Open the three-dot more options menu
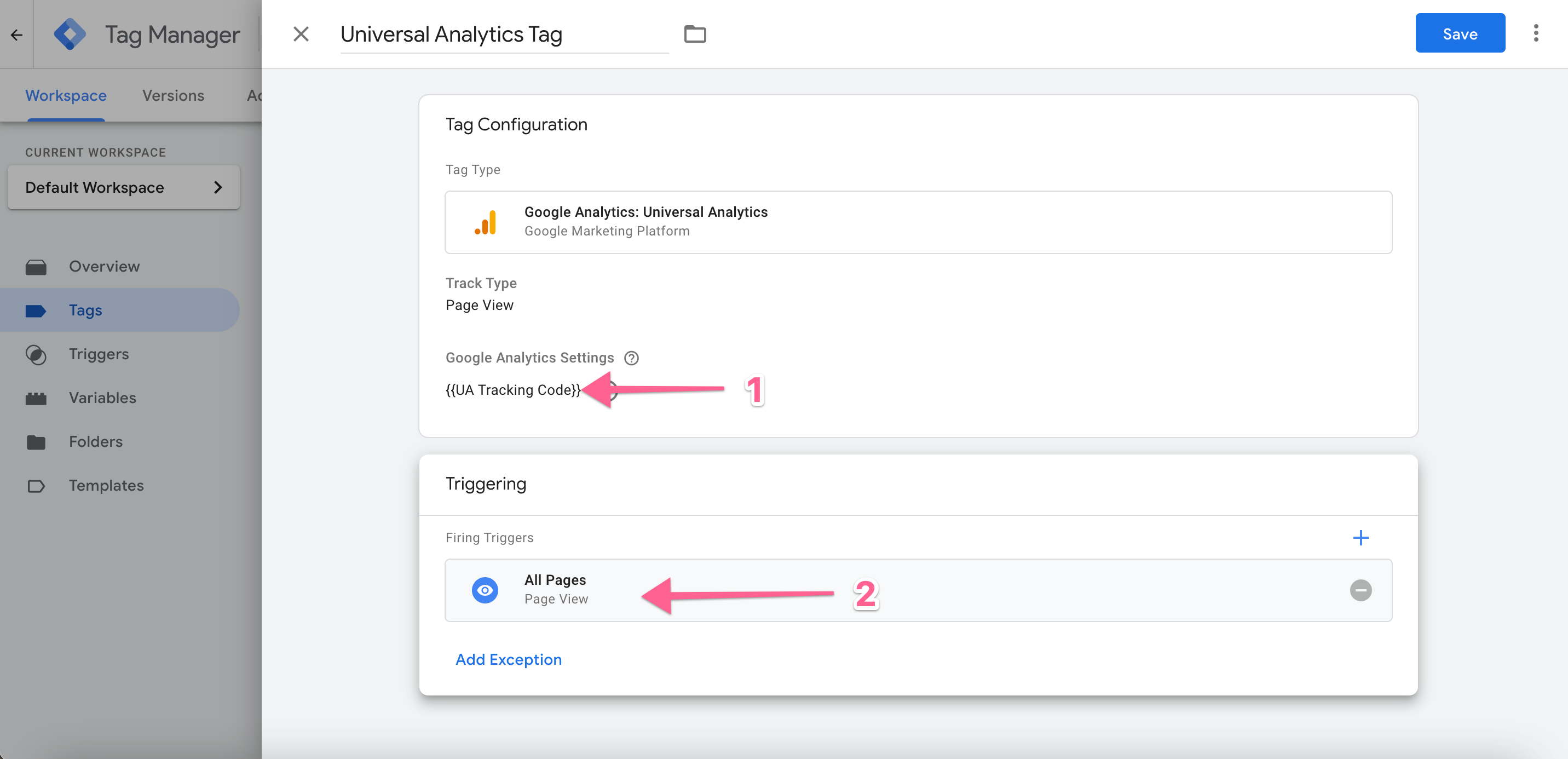The width and height of the screenshot is (1568, 759). pos(1536,33)
